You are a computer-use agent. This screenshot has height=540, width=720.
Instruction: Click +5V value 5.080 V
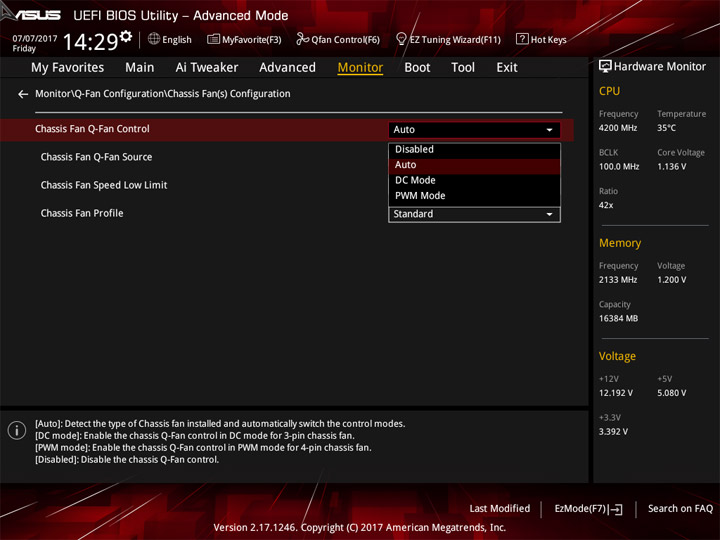click(x=671, y=393)
